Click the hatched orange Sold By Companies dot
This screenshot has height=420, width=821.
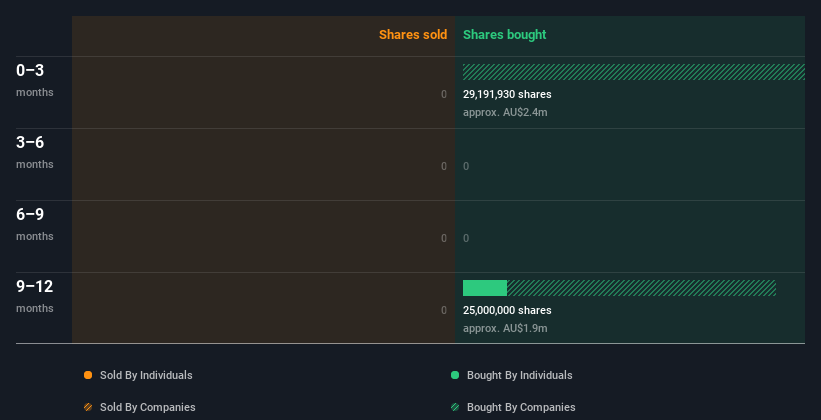[x=88, y=407]
